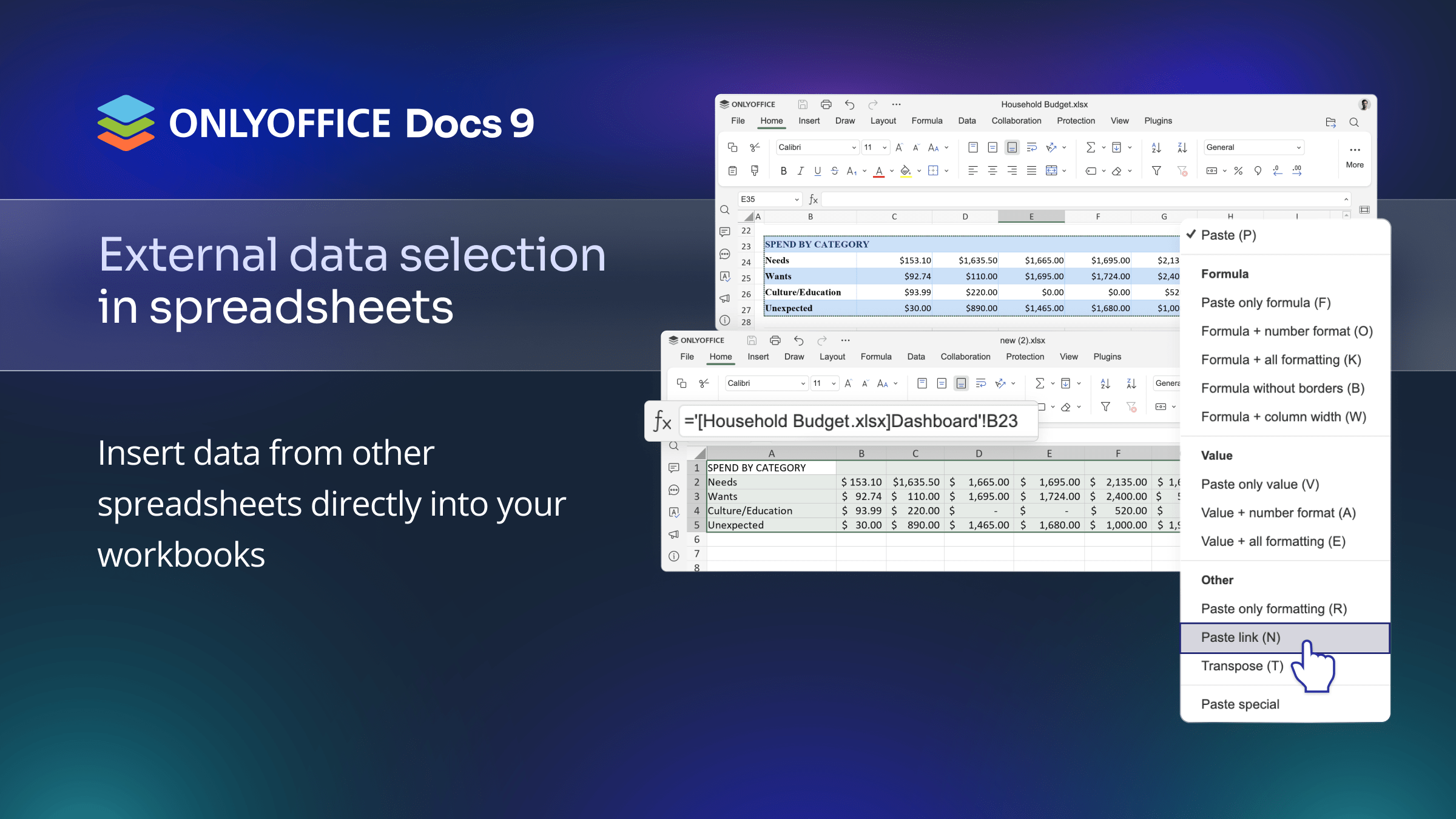1456x819 pixels.
Task: Toggle italic formatting in top window
Action: pyautogui.click(x=800, y=171)
